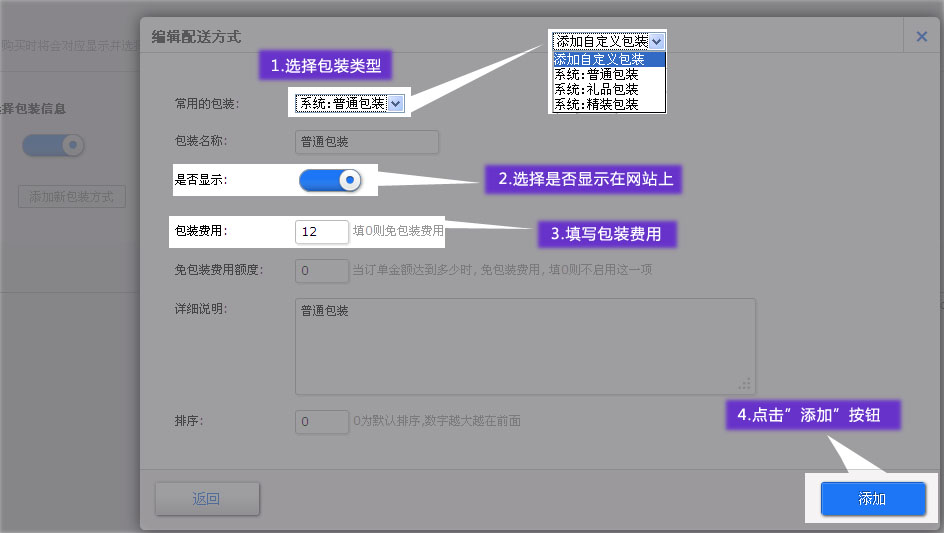This screenshot has height=533, width=944.
Task: Click the 包装费用 input field
Action: [321, 232]
